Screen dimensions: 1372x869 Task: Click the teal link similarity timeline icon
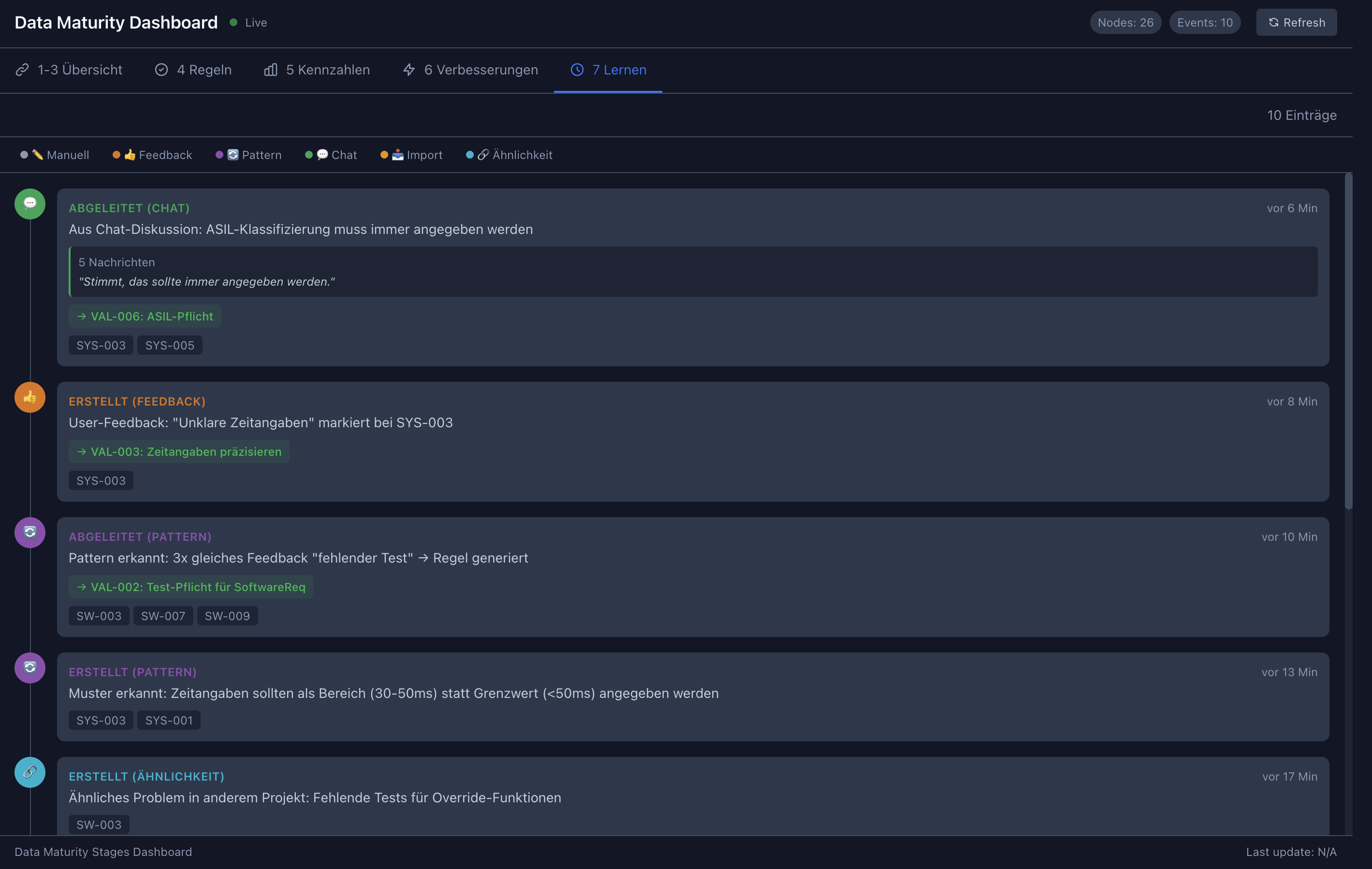(x=29, y=772)
